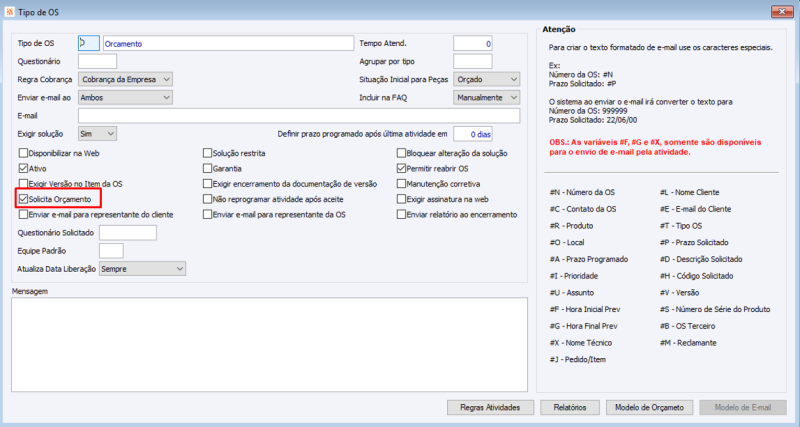The height and width of the screenshot is (427, 800).
Task: Select #E - E-mail do Cliente text
Action: click(x=695, y=209)
